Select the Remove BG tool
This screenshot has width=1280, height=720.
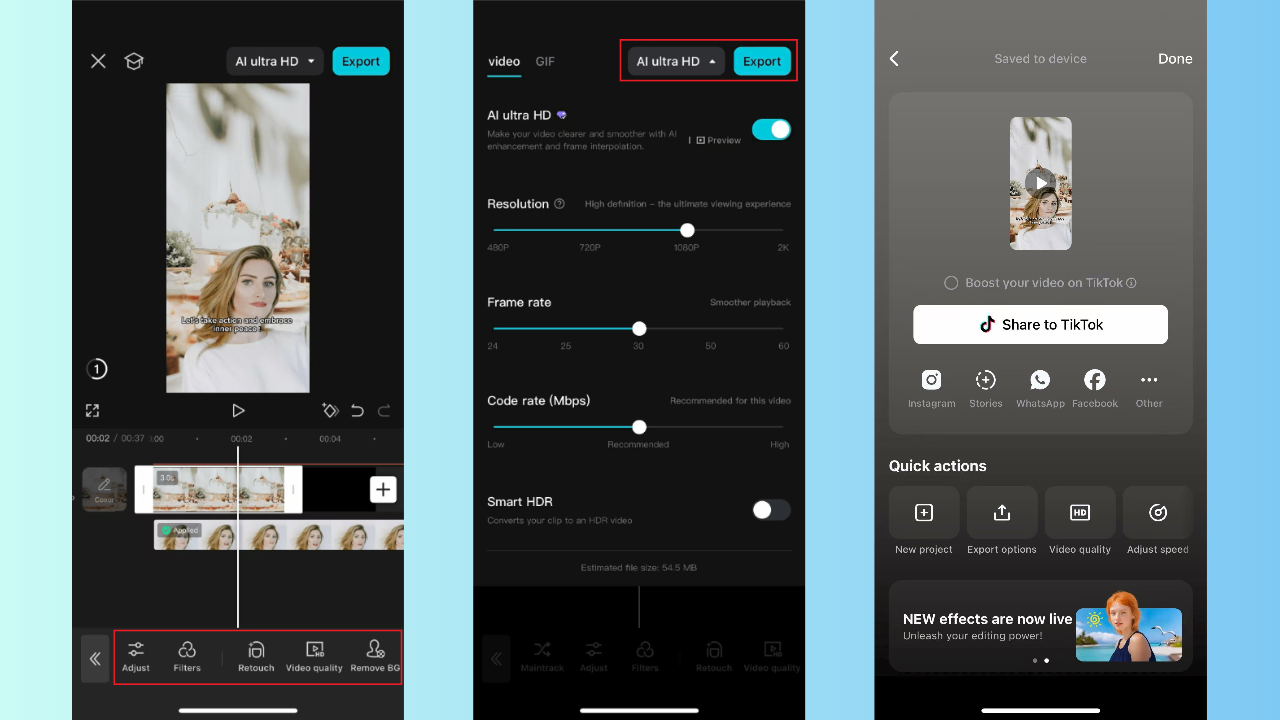point(375,657)
